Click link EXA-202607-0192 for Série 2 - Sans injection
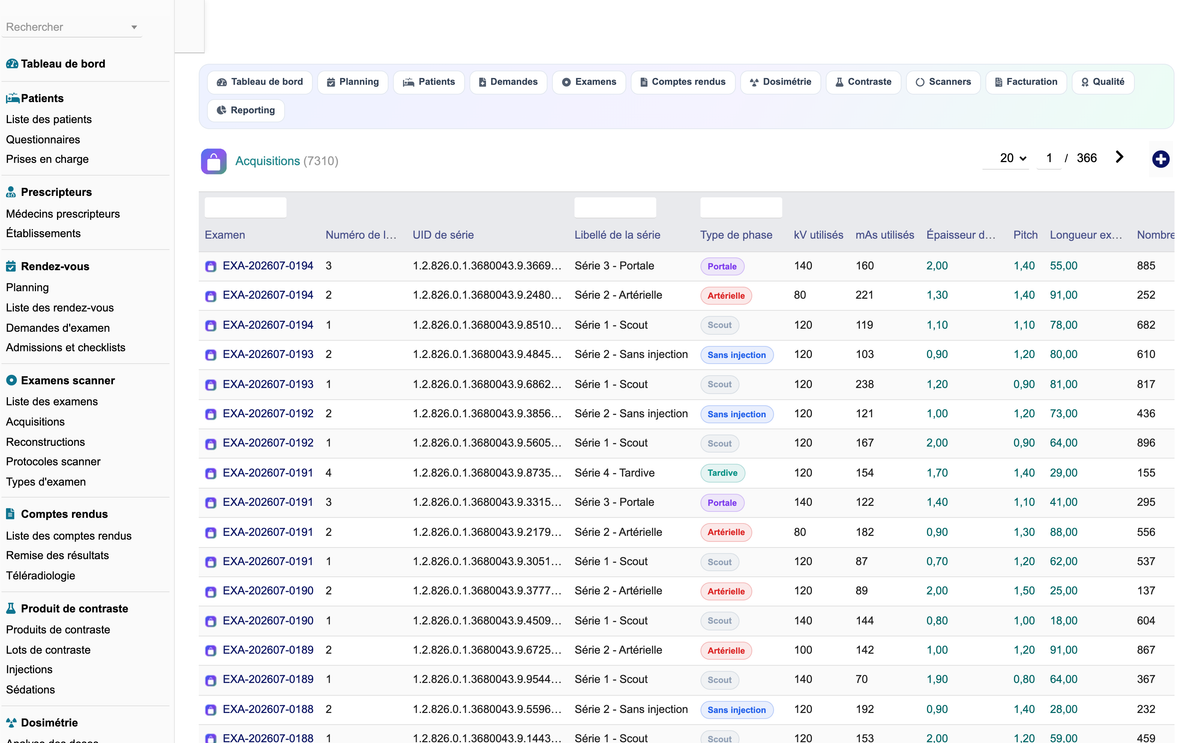This screenshot has width=1200, height=743. 268,414
